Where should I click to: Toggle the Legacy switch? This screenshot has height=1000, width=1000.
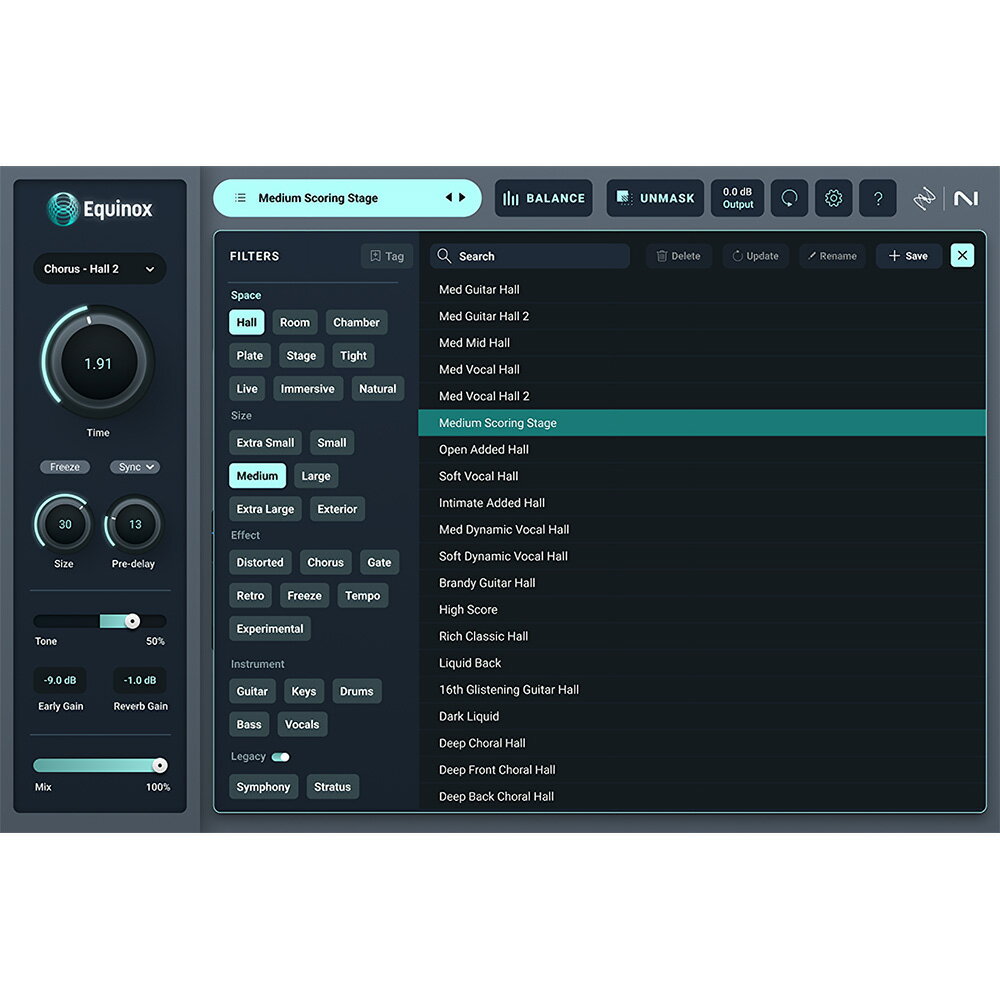tap(280, 757)
